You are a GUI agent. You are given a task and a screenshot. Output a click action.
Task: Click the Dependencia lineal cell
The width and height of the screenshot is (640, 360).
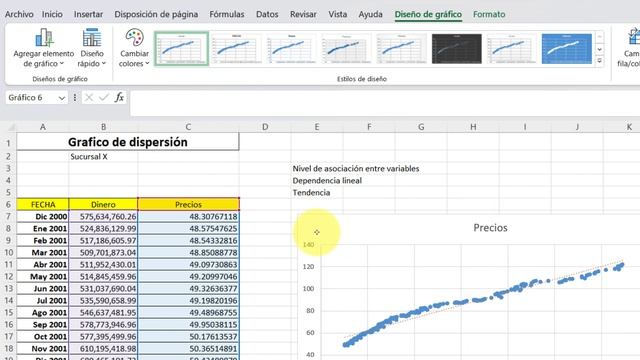(327, 180)
